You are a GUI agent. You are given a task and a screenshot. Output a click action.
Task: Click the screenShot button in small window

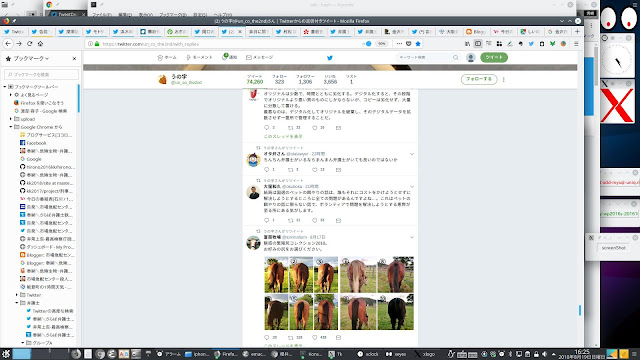[613, 248]
